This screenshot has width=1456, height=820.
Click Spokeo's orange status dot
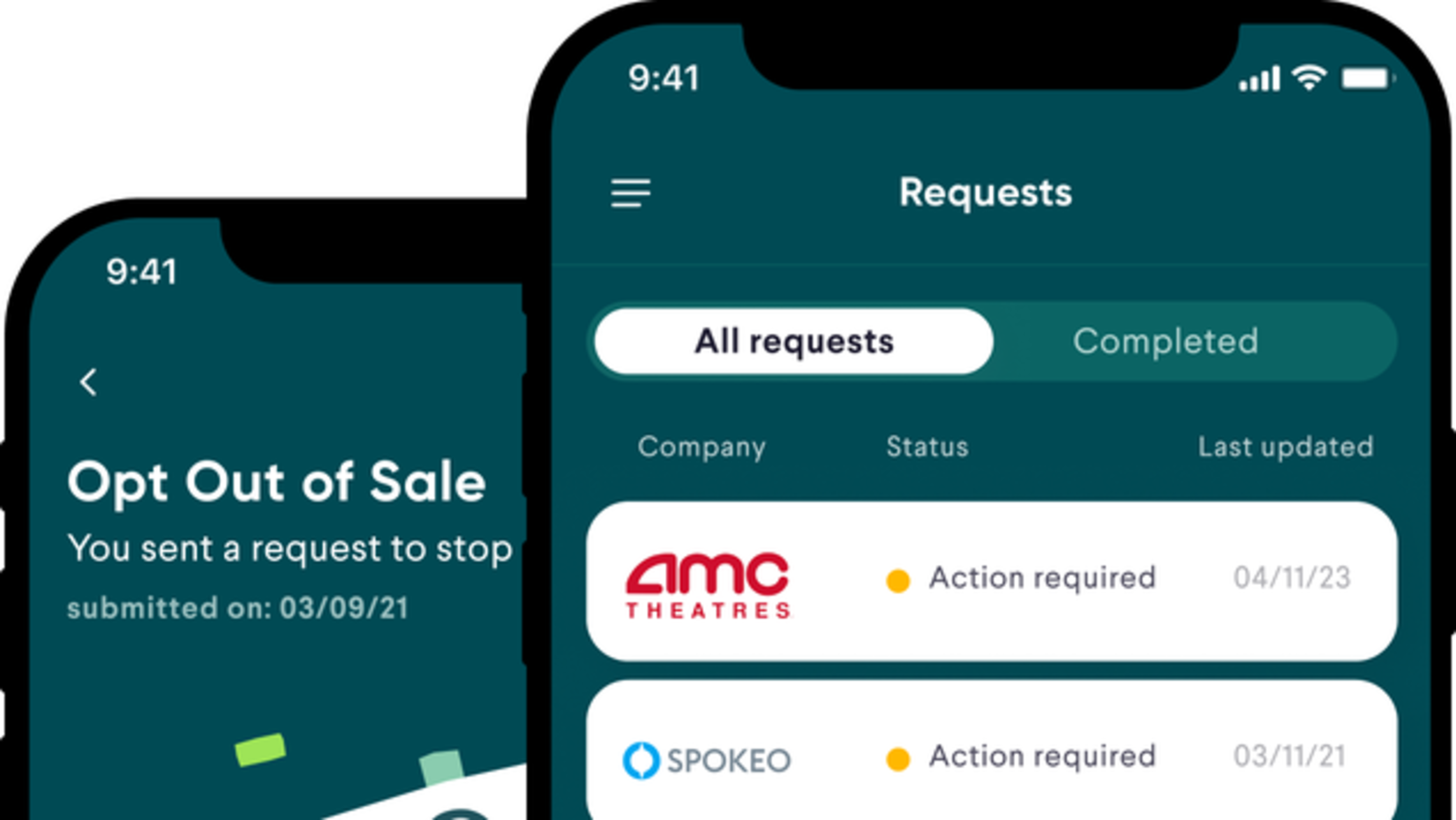897,759
